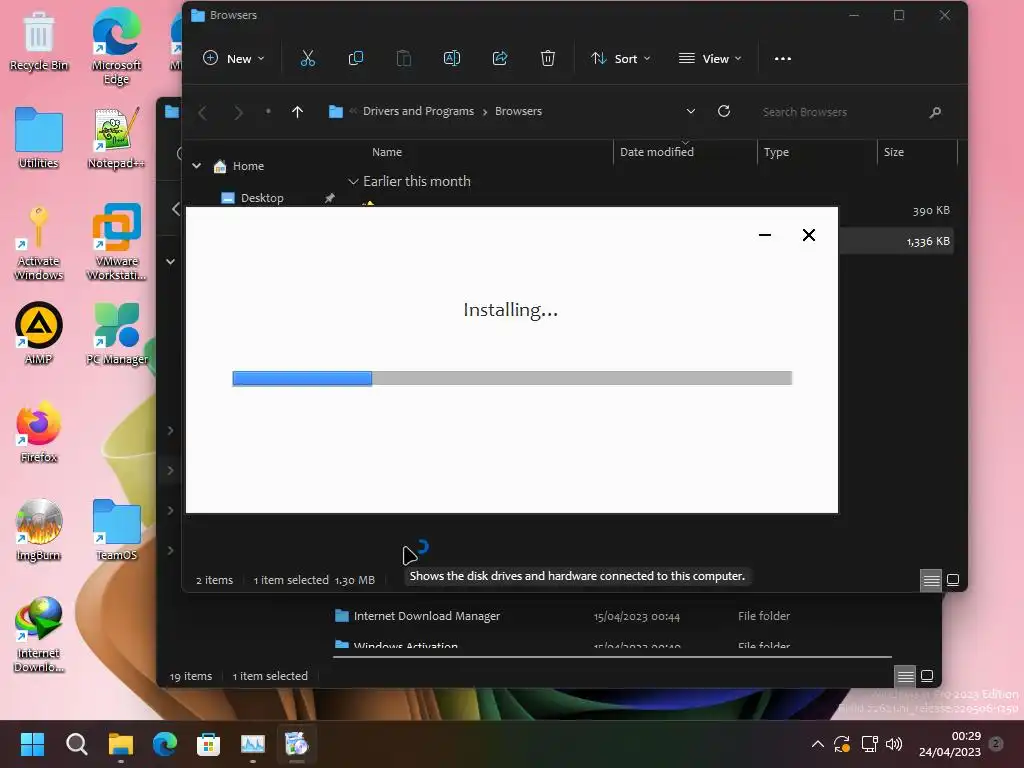Close the Installing dialog
This screenshot has height=768, width=1024.
point(808,235)
